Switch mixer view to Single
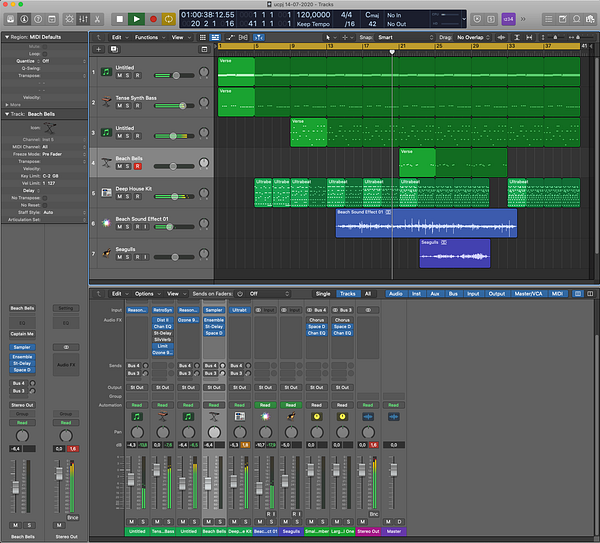Image resolution: width=600 pixels, height=543 pixels. click(x=322, y=294)
